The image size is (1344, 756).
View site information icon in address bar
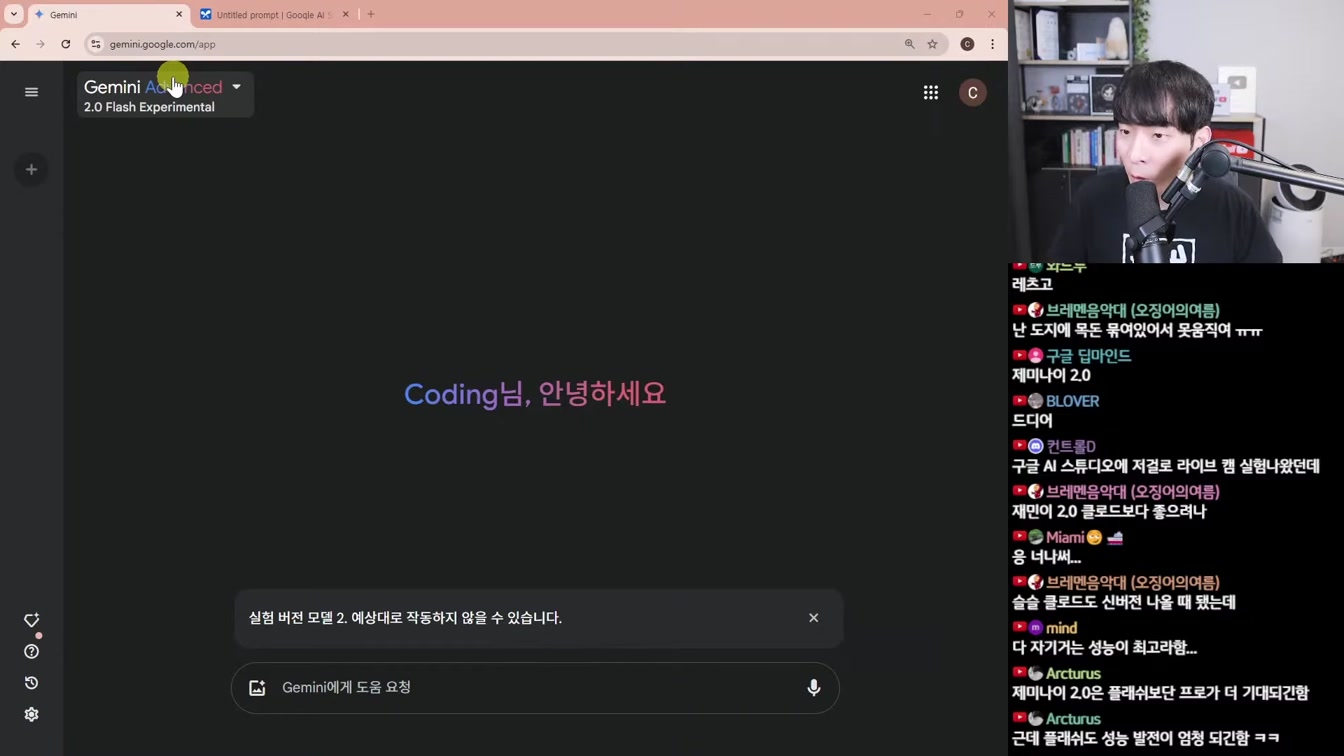[x=96, y=44]
